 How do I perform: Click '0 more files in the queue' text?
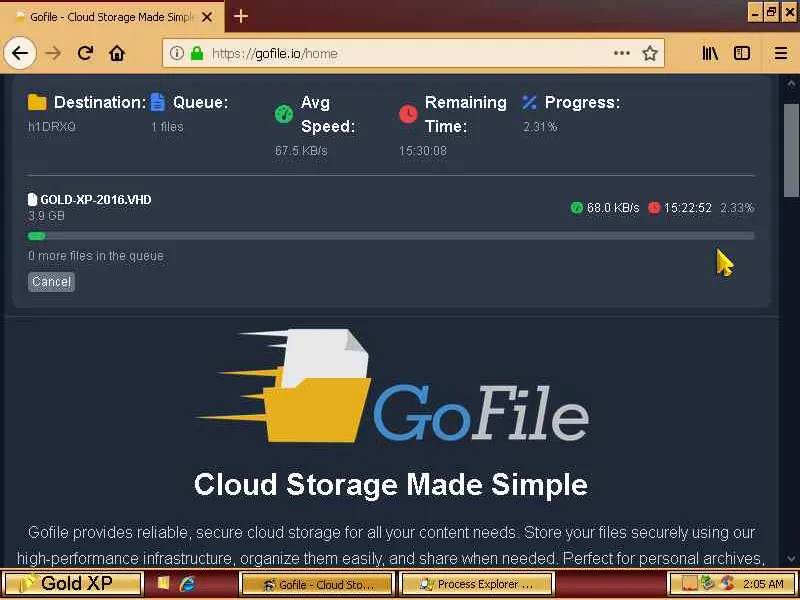click(96, 256)
